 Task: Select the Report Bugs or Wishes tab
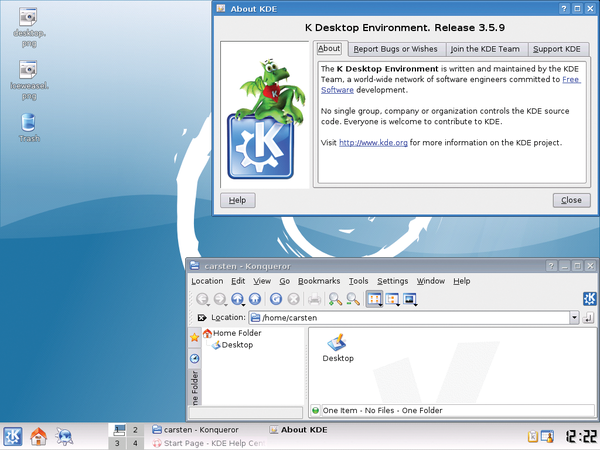point(395,49)
